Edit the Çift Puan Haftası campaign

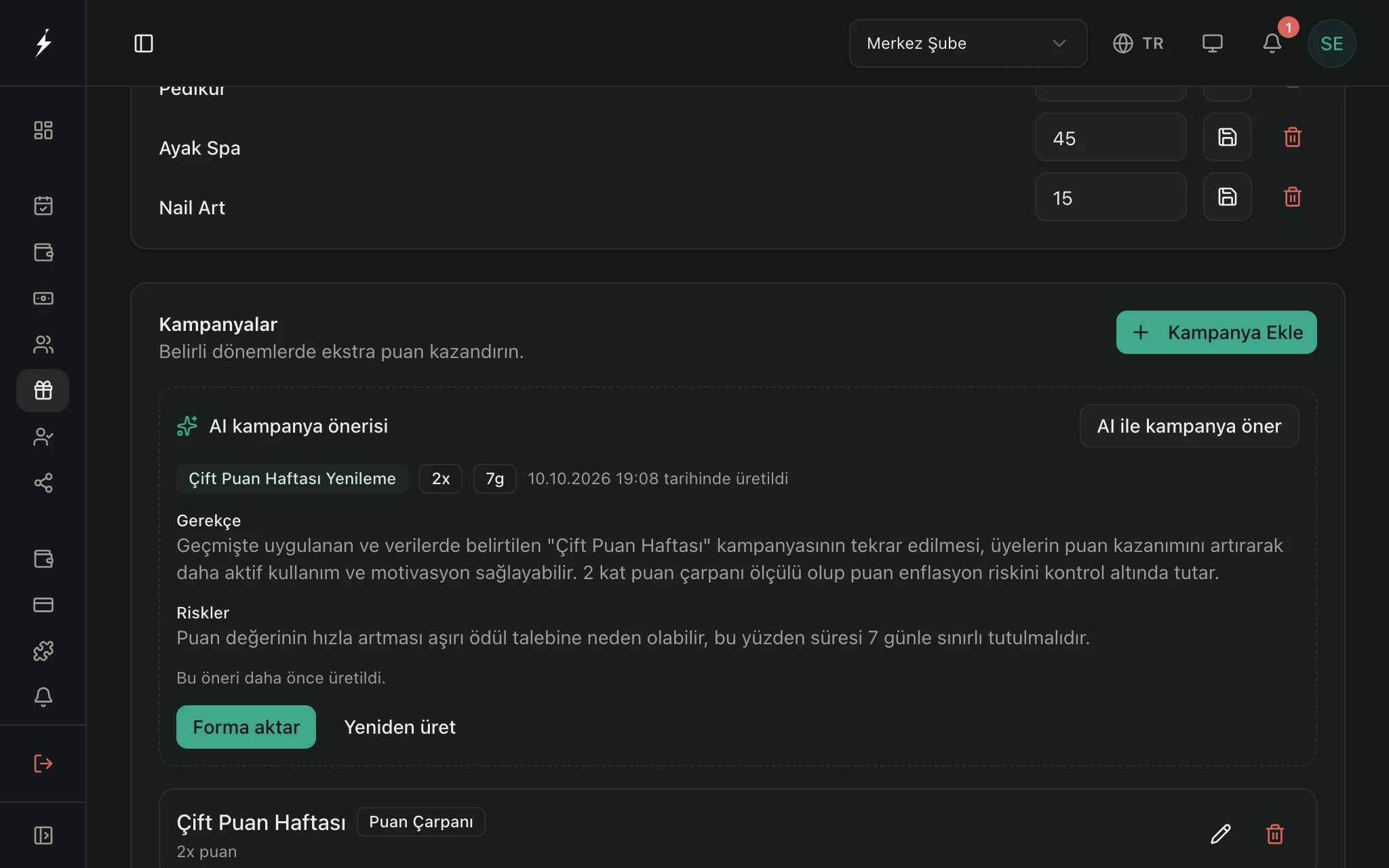click(x=1220, y=833)
